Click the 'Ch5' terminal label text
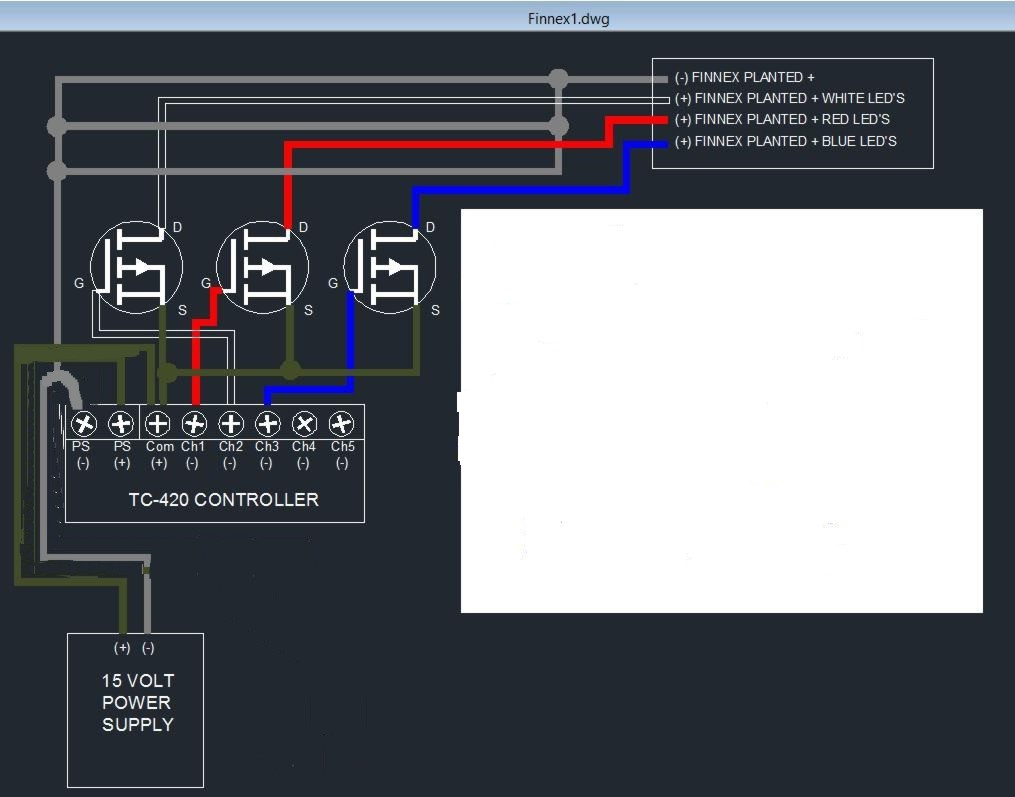 pos(342,447)
